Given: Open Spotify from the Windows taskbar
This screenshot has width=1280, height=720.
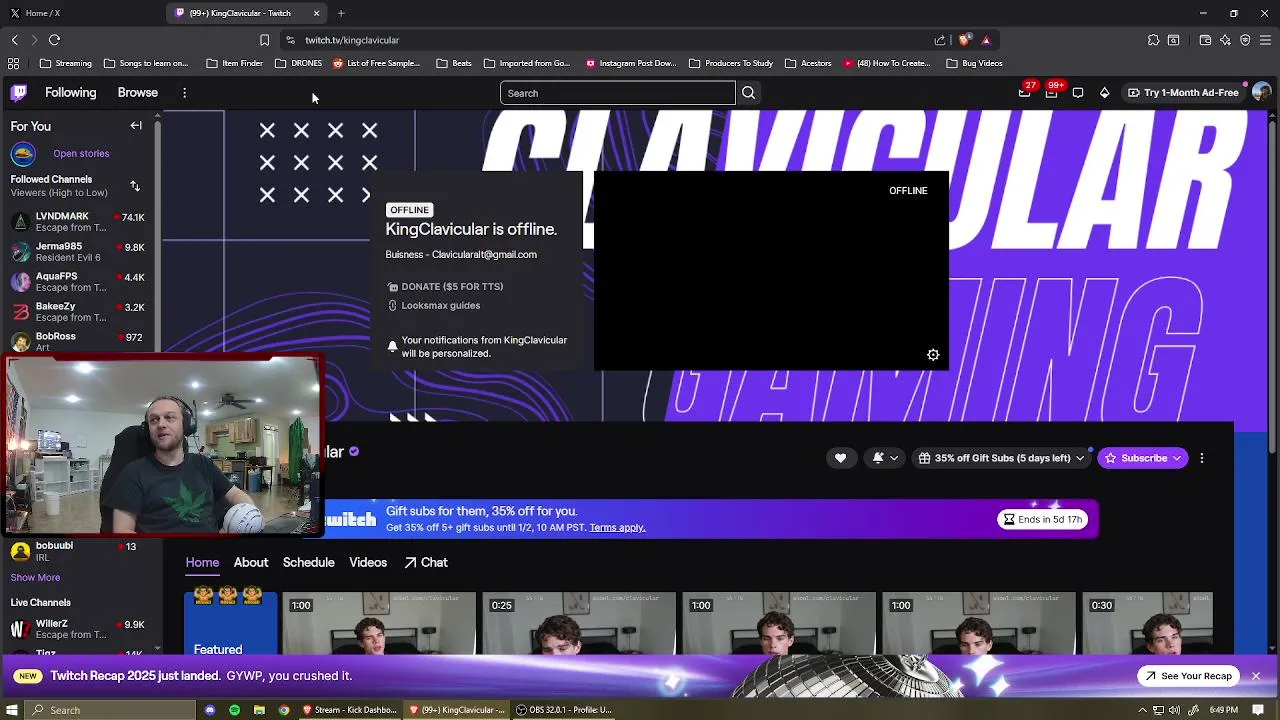Looking at the screenshot, I should pyautogui.click(x=234, y=710).
